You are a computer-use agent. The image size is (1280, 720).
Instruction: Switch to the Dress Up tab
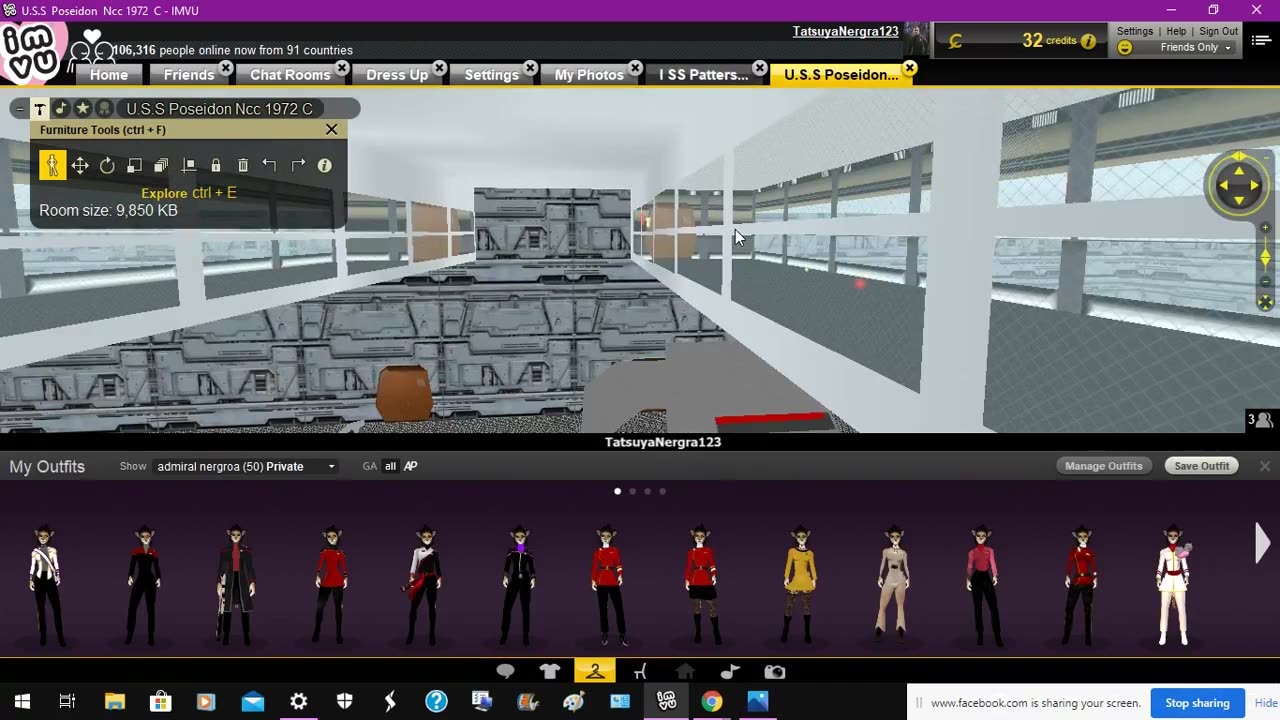click(397, 75)
